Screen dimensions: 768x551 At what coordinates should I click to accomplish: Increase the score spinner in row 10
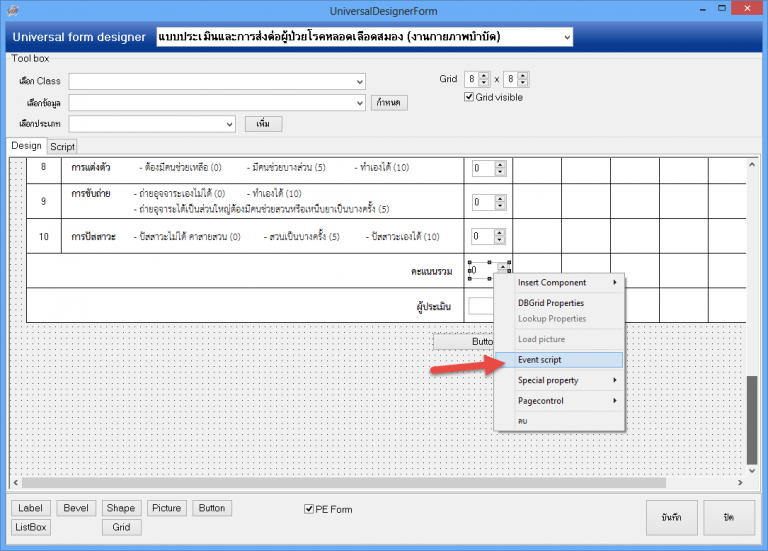(x=500, y=233)
